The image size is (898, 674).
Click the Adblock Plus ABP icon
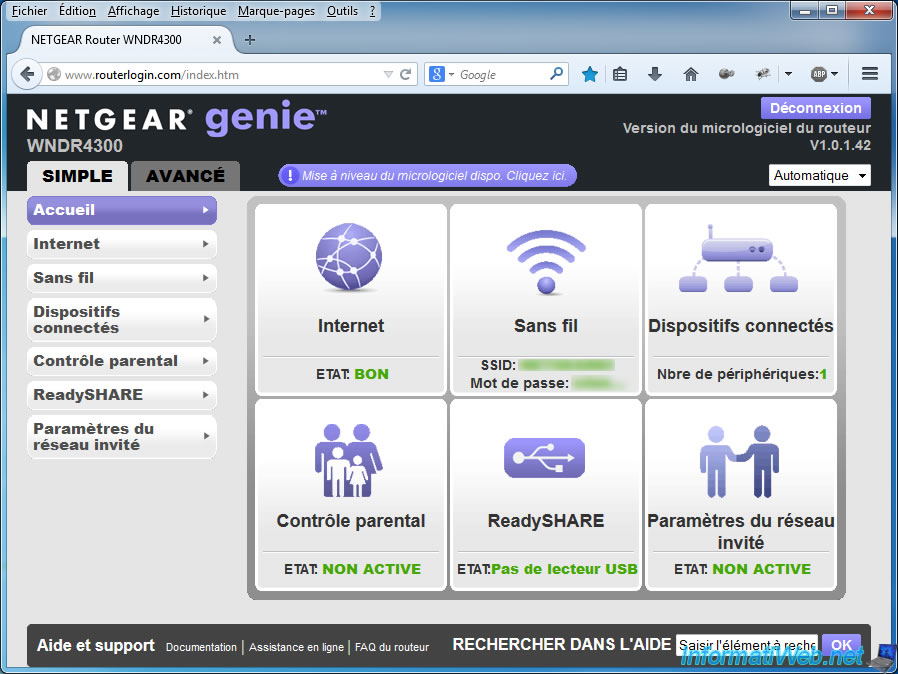[819, 74]
